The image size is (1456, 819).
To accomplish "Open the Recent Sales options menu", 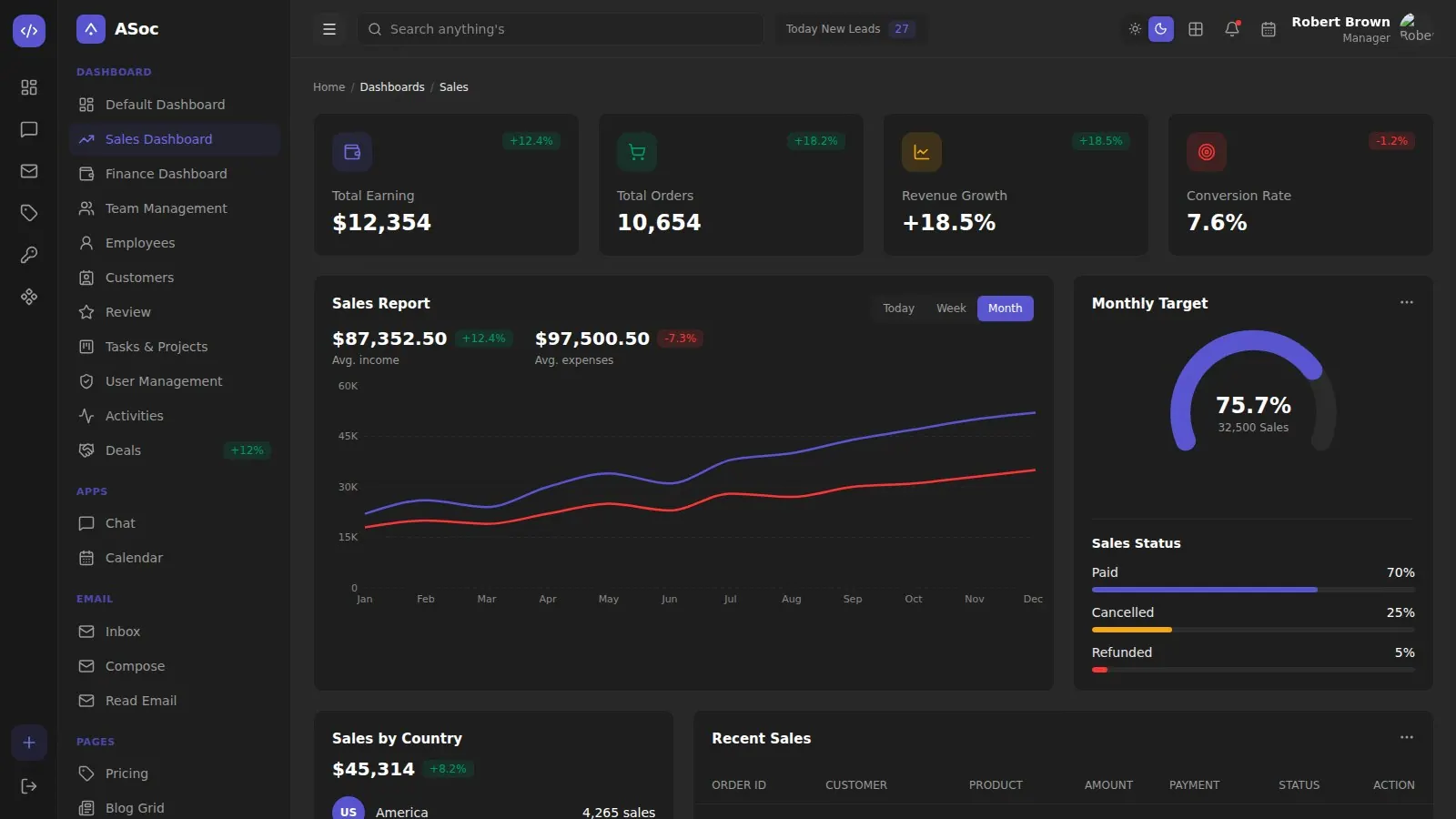I will (1407, 737).
